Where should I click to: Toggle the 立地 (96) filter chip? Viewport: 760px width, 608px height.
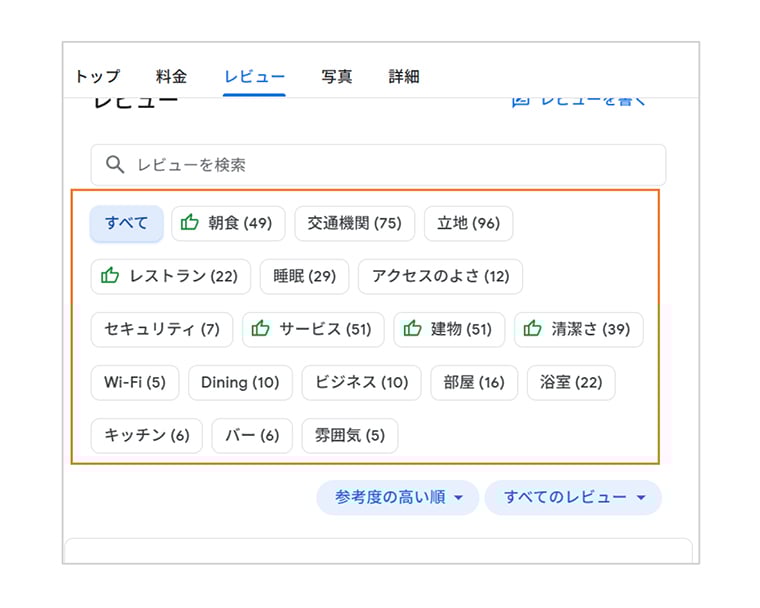click(x=468, y=223)
